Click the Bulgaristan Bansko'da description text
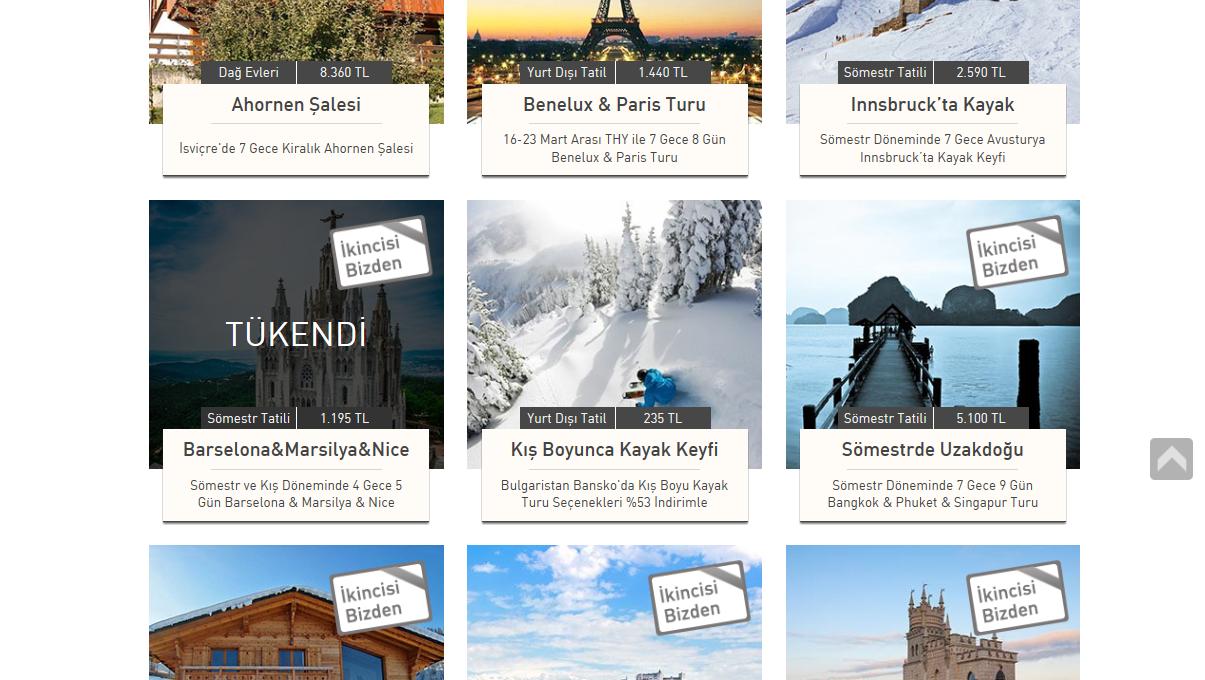 pos(614,494)
